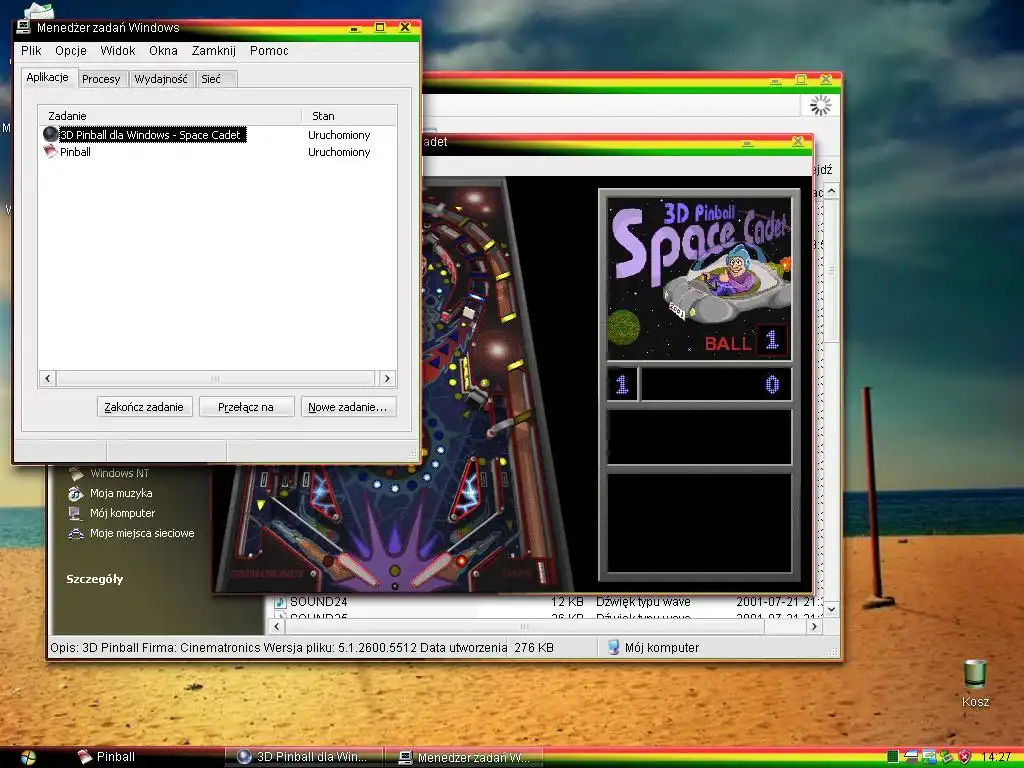Click the BALL number display

(772, 340)
